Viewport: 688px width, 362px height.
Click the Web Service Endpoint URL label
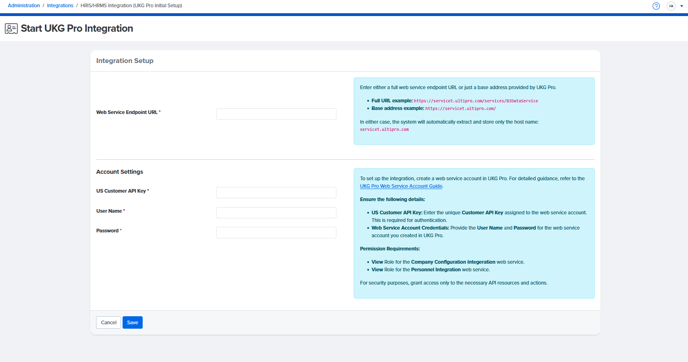127,112
